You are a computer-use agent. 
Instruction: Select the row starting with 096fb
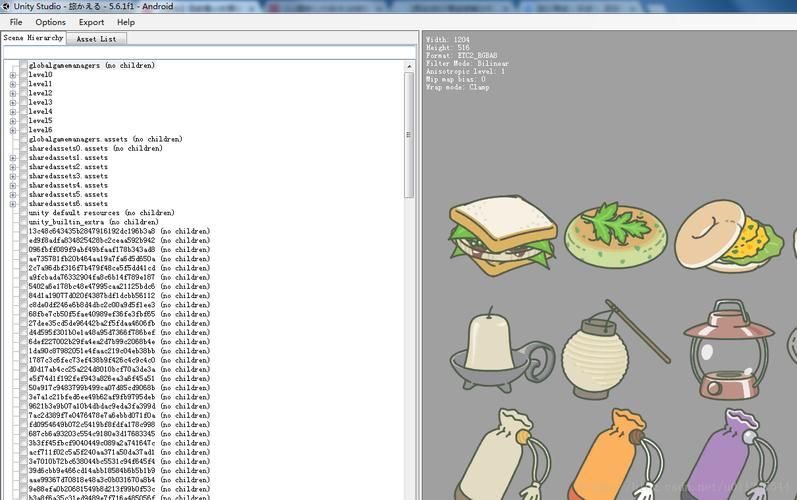[x=119, y=249]
